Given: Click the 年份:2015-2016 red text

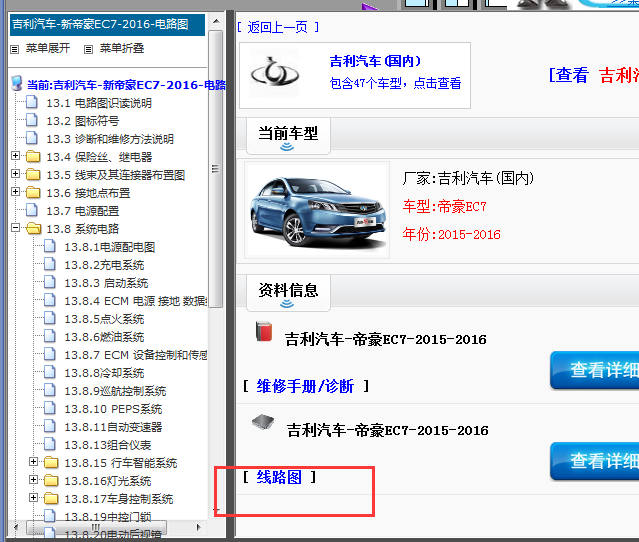Looking at the screenshot, I should point(452,234).
